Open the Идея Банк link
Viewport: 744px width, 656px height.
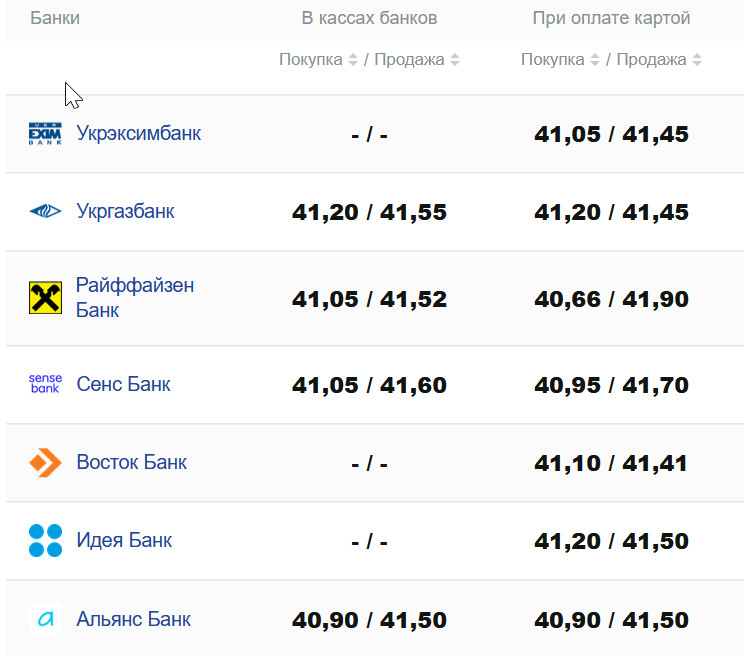coord(124,540)
